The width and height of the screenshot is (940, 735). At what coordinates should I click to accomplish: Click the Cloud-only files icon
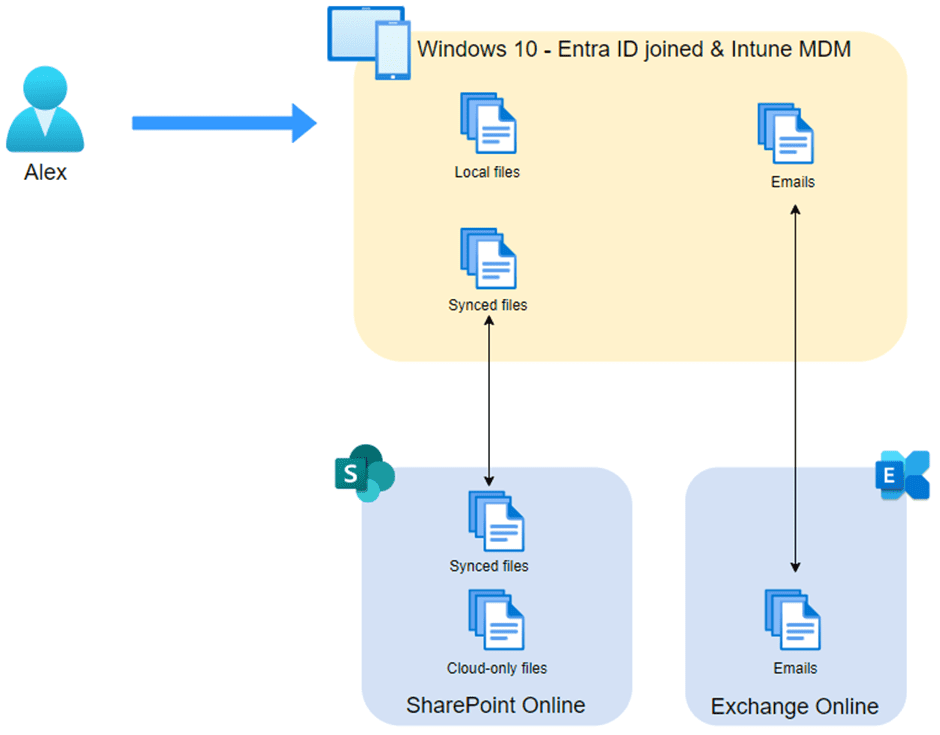pyautogui.click(x=496, y=619)
